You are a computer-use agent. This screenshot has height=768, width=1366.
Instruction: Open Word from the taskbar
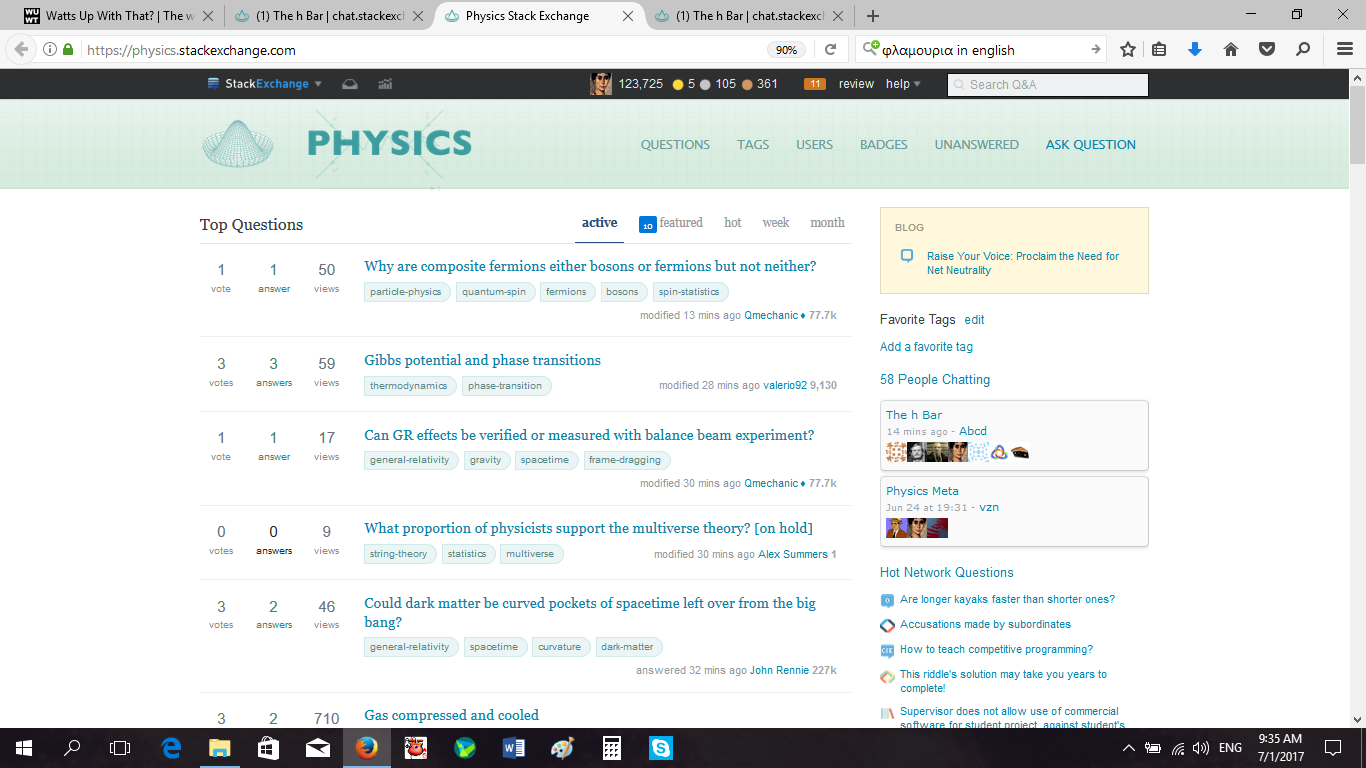tap(514, 747)
